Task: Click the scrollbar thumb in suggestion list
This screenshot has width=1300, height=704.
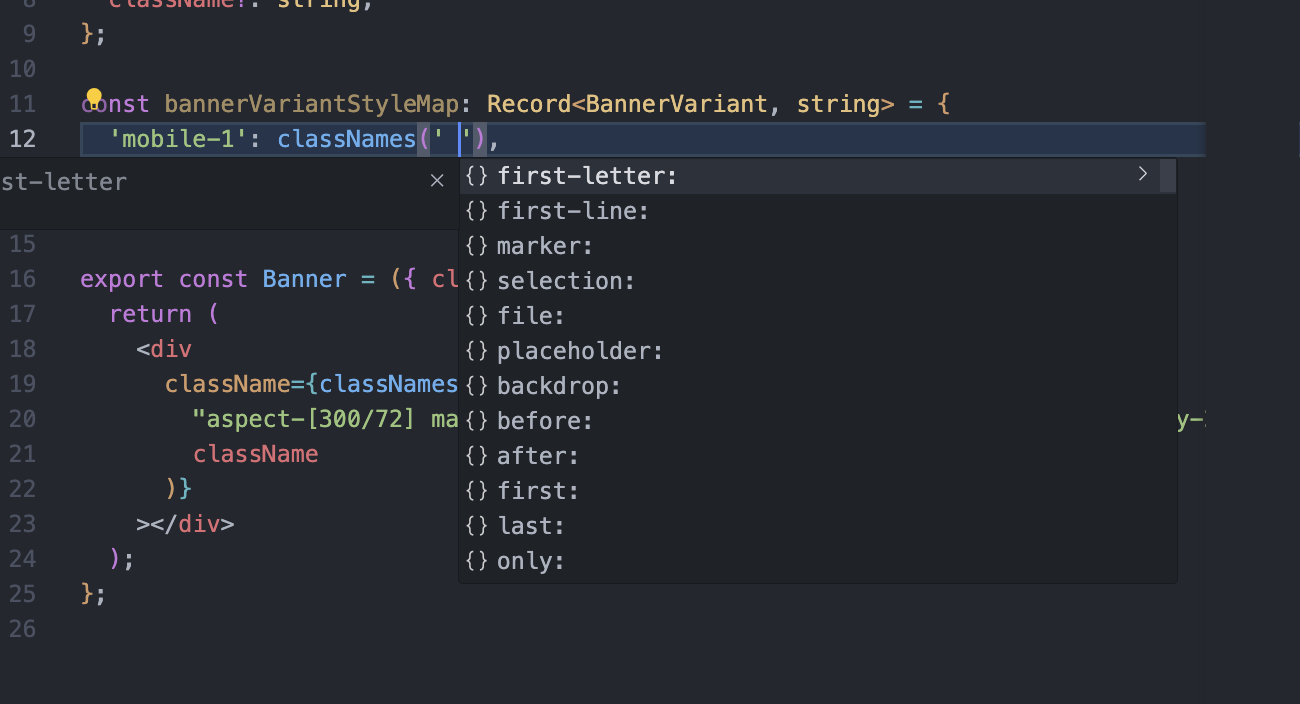Action: point(1167,175)
